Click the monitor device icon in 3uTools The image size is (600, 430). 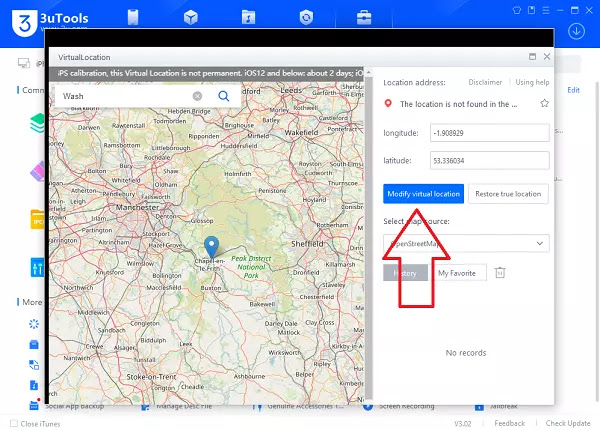(24, 63)
